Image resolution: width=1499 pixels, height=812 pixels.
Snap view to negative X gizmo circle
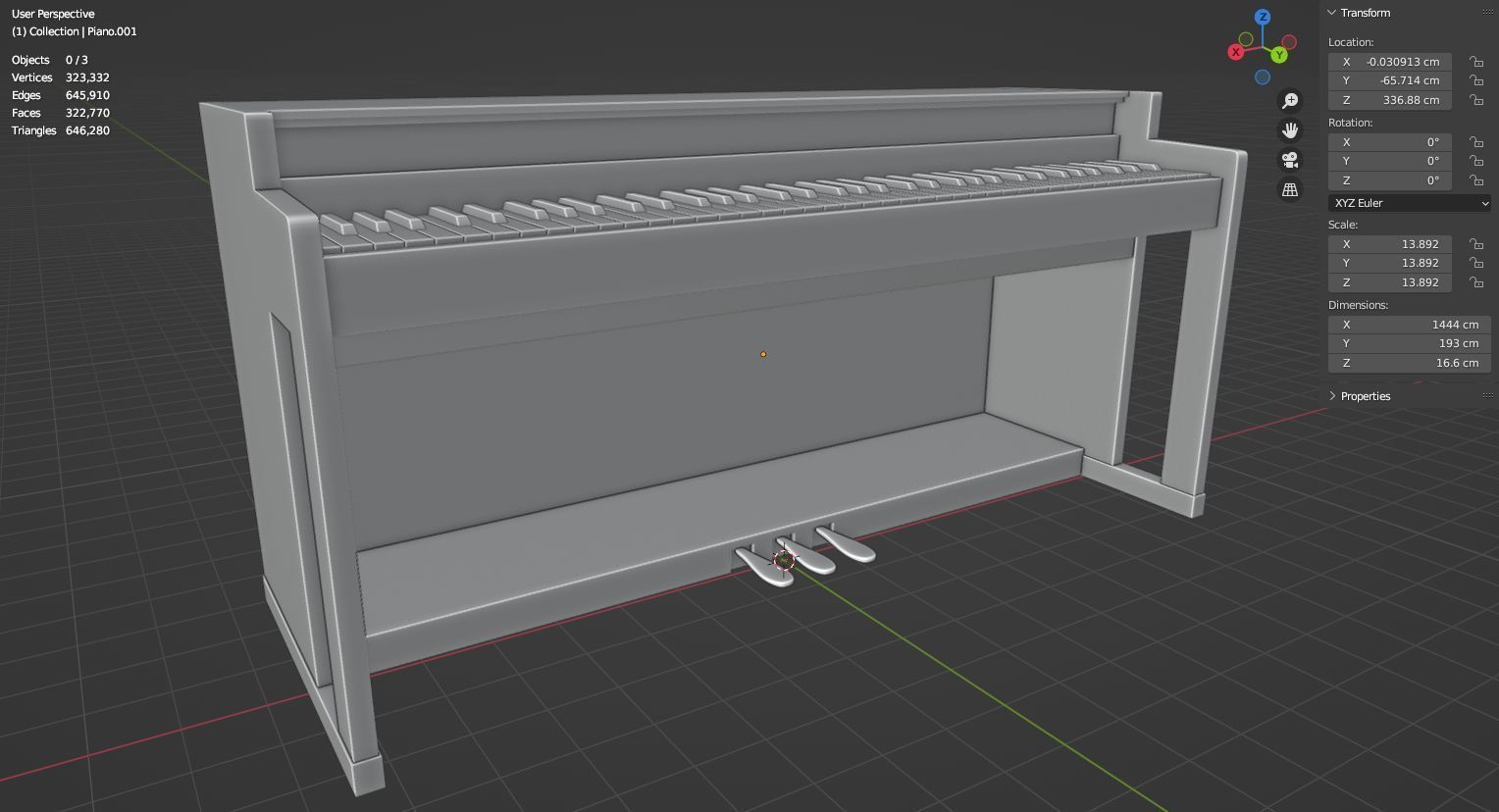pos(1289,42)
